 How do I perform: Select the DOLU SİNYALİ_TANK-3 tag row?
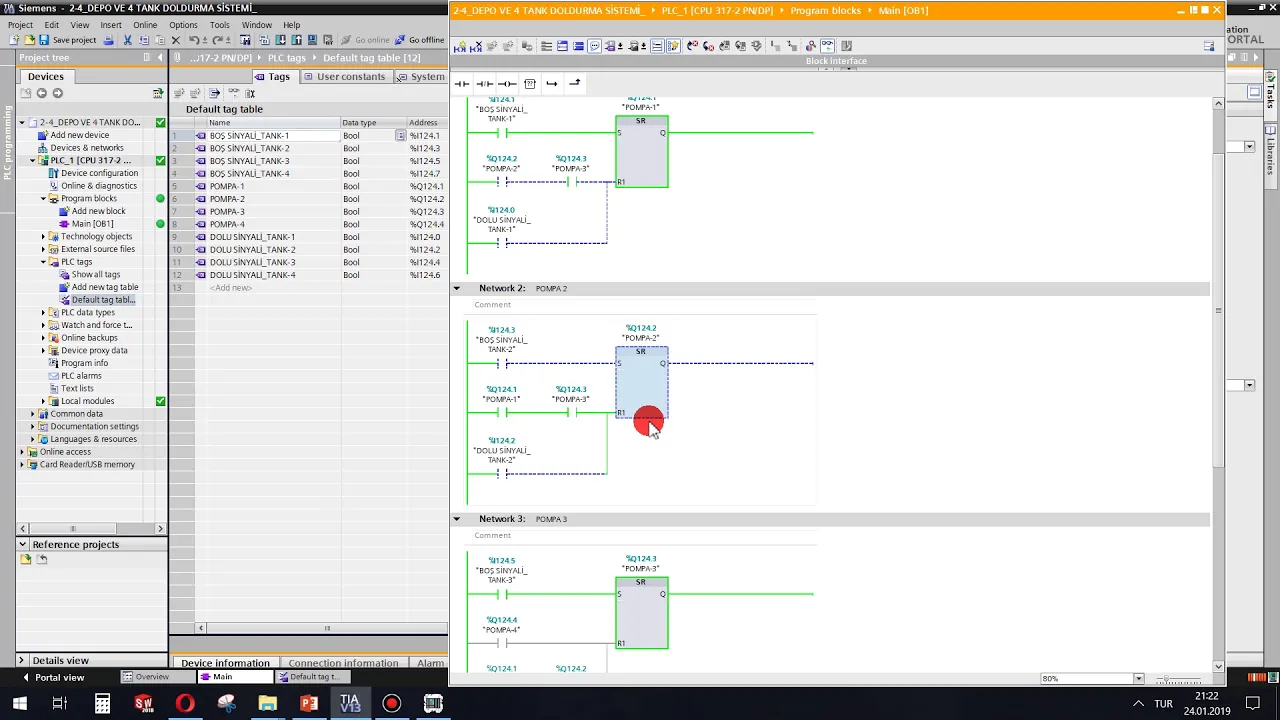(308, 262)
